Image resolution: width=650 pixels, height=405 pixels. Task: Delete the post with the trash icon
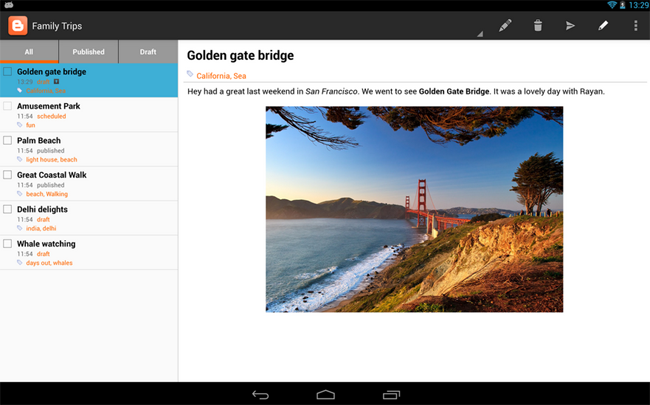click(538, 26)
